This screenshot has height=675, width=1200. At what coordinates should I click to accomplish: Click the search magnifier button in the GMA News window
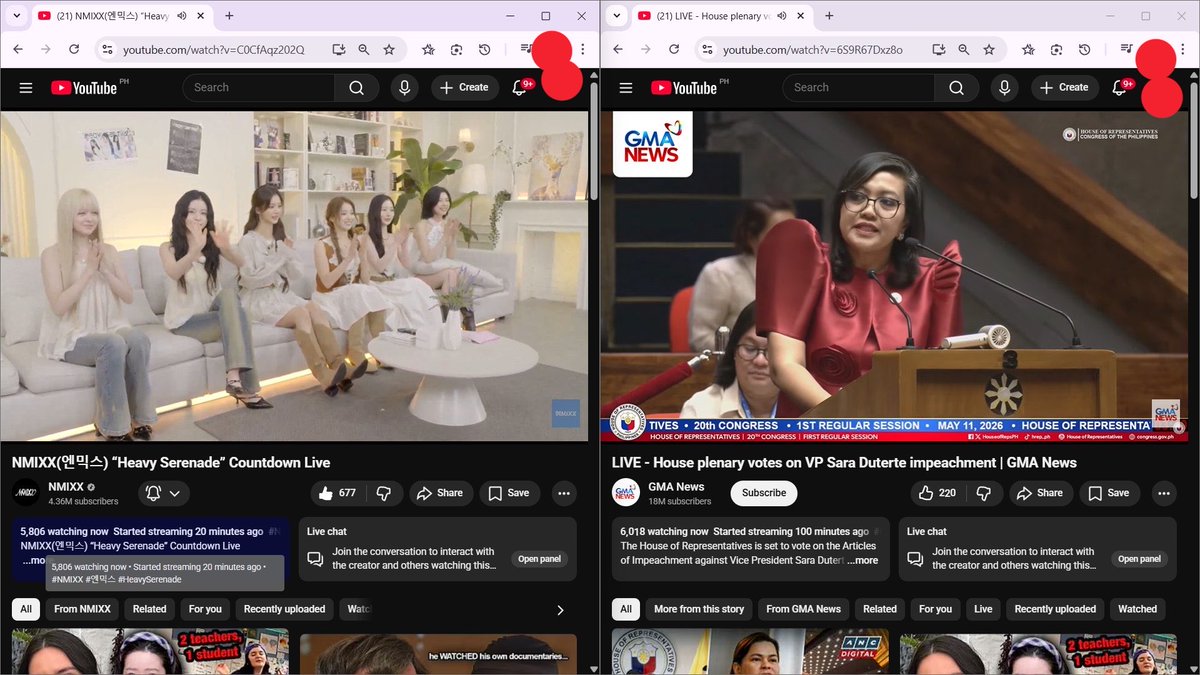(x=957, y=88)
